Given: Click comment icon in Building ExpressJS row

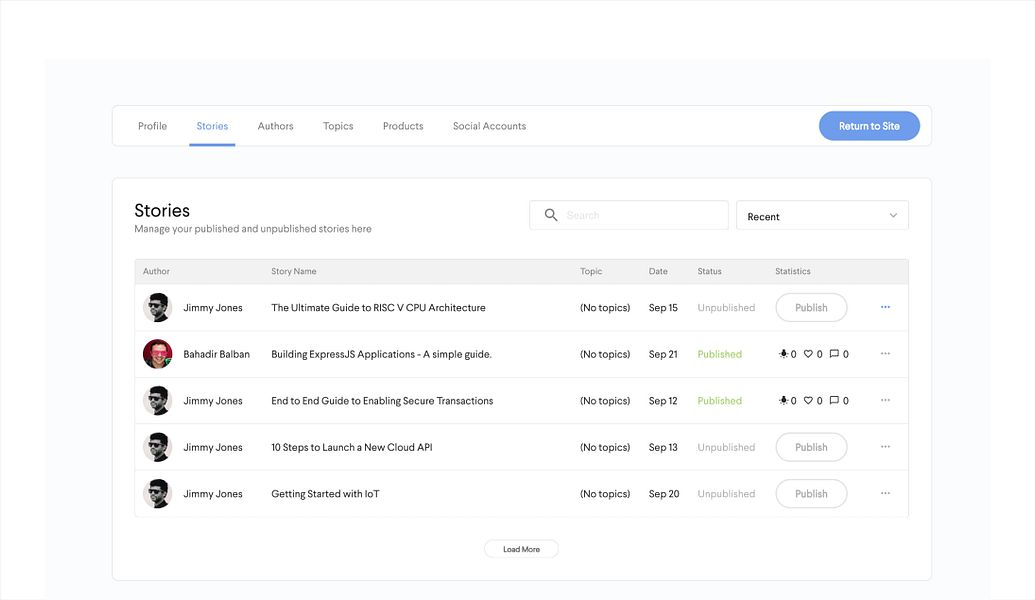Looking at the screenshot, I should pyautogui.click(x=834, y=354).
